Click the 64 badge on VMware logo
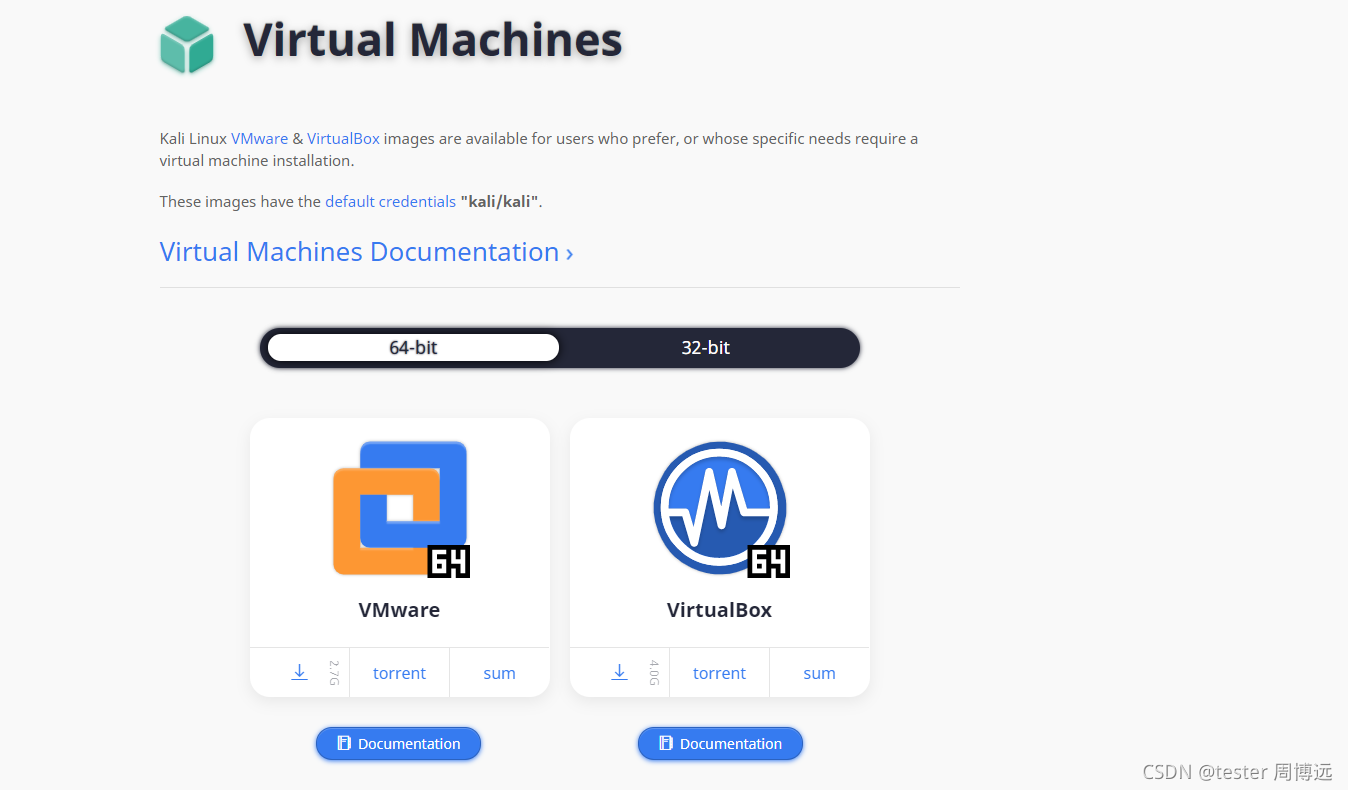This screenshot has width=1348, height=790. pos(449,561)
